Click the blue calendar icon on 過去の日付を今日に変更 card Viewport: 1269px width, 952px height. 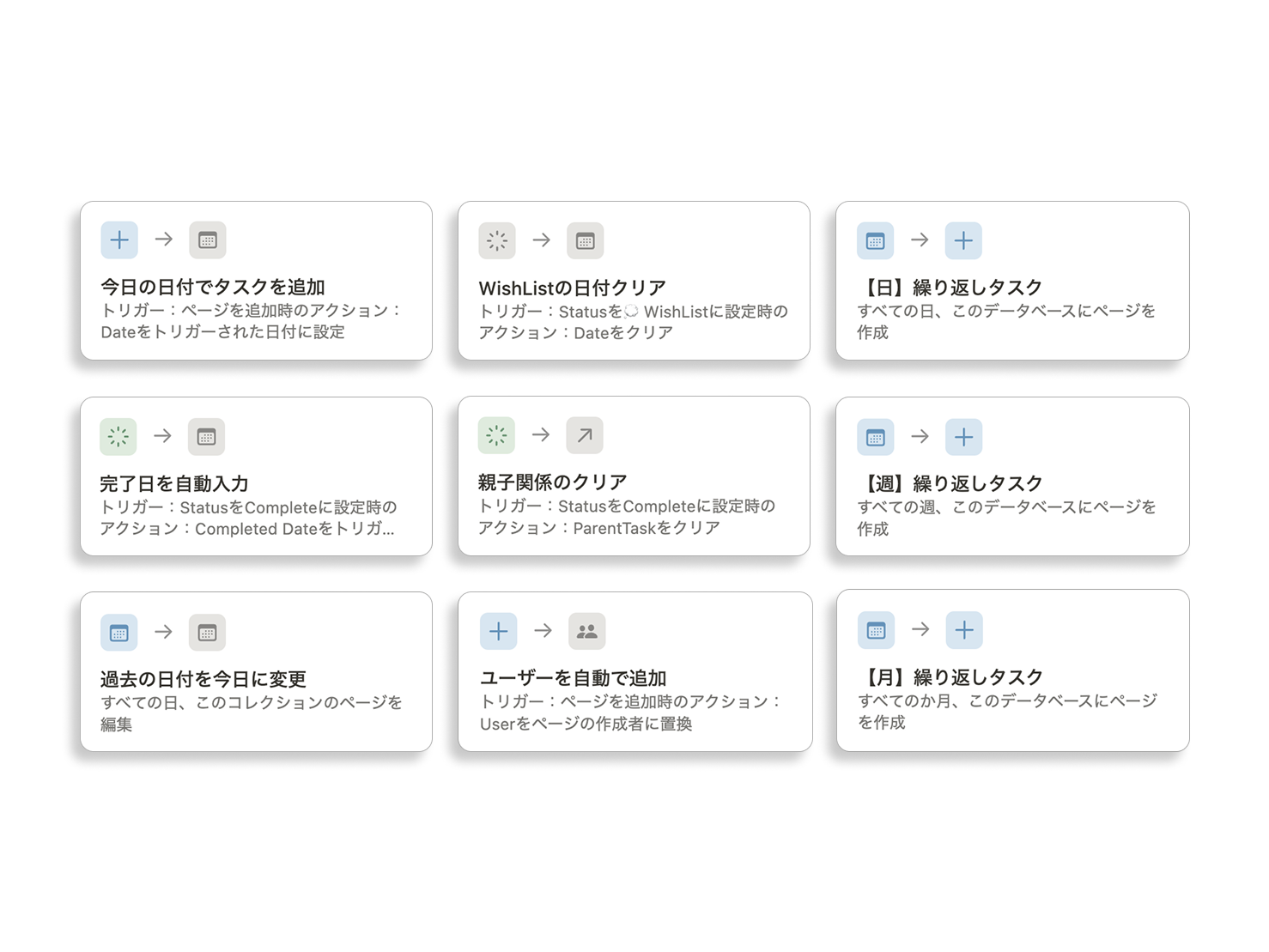point(119,633)
